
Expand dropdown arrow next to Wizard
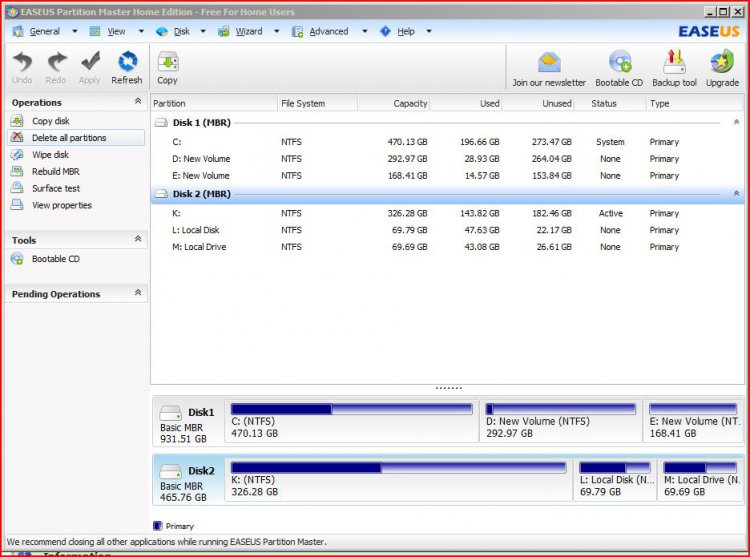276,32
